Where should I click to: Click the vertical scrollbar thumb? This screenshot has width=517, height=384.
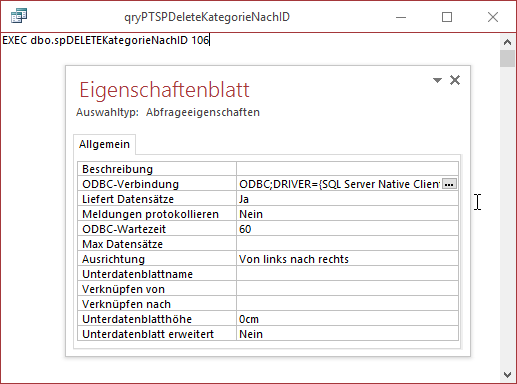[507, 59]
